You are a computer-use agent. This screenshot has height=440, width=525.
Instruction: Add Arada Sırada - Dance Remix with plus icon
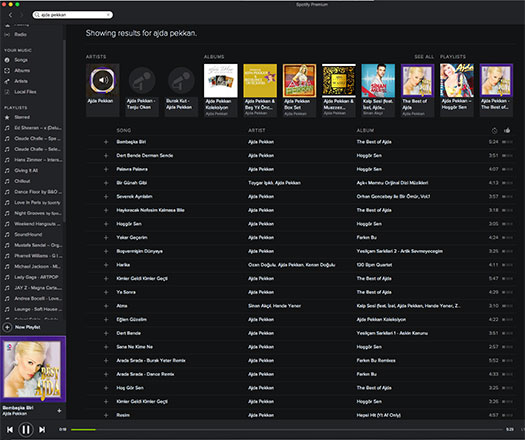(x=106, y=374)
